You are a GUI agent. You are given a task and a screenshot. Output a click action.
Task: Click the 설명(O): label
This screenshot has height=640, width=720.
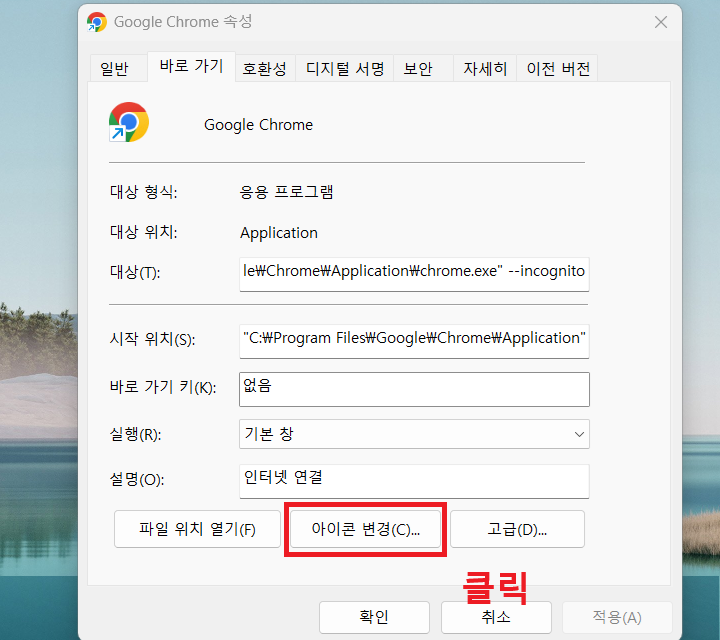point(137,479)
